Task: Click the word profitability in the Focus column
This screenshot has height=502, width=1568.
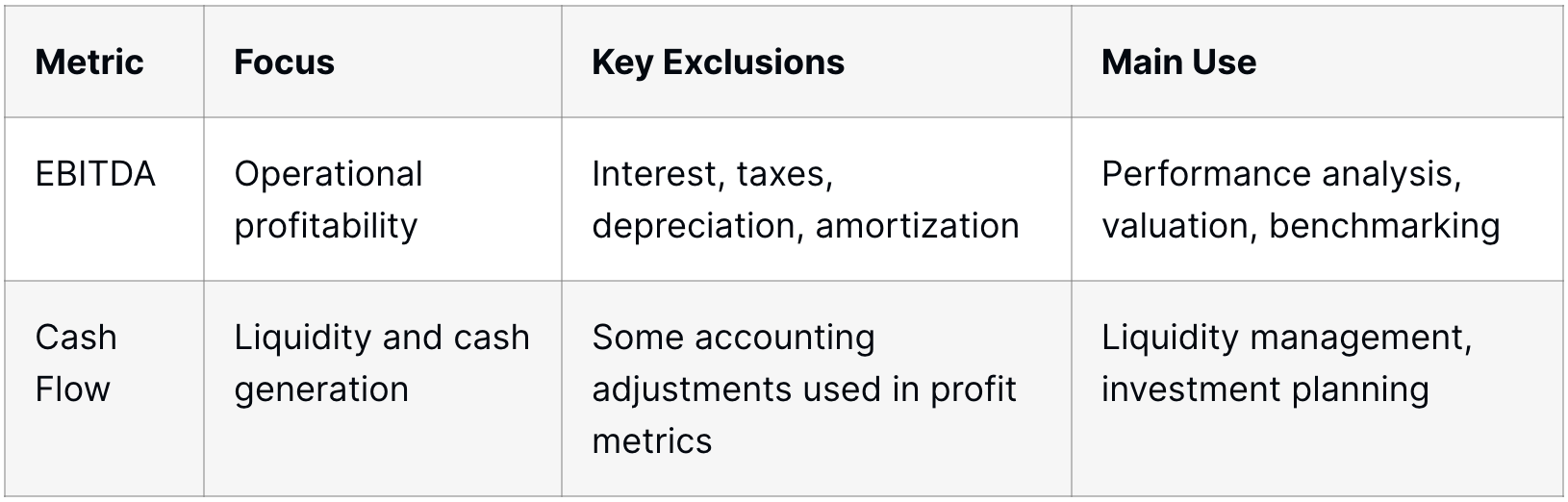Action: 326,226
